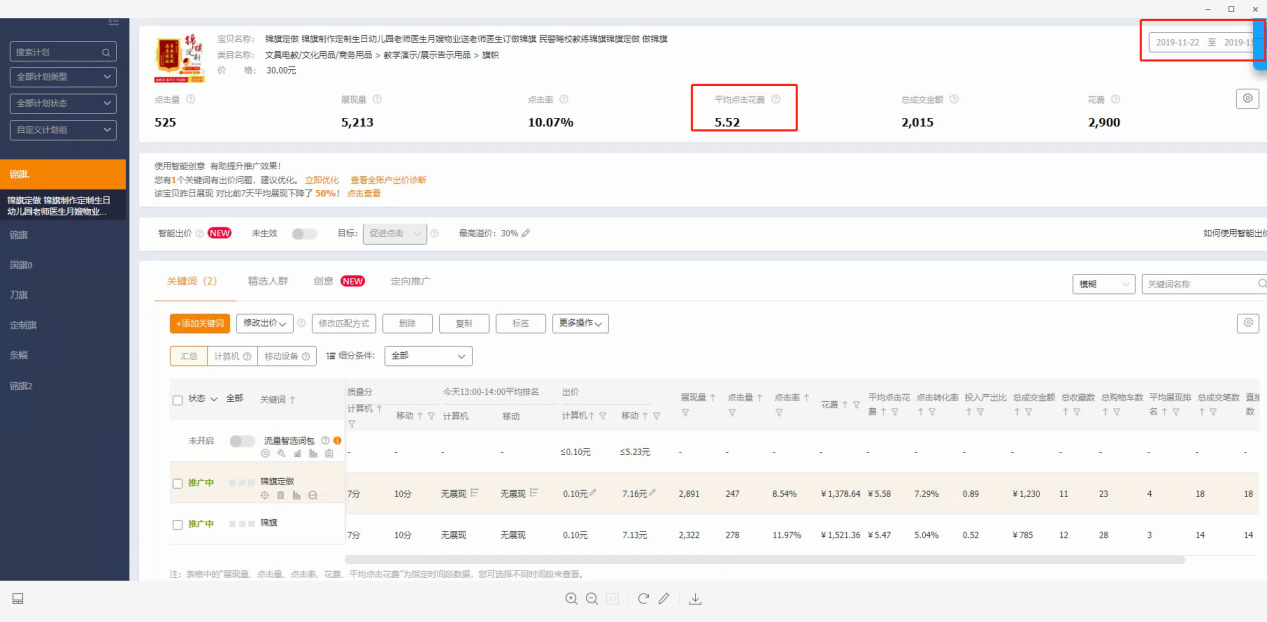Open the gear settings beside 花费 metric
Screen dimensions: 1267x622
(x=1246, y=98)
